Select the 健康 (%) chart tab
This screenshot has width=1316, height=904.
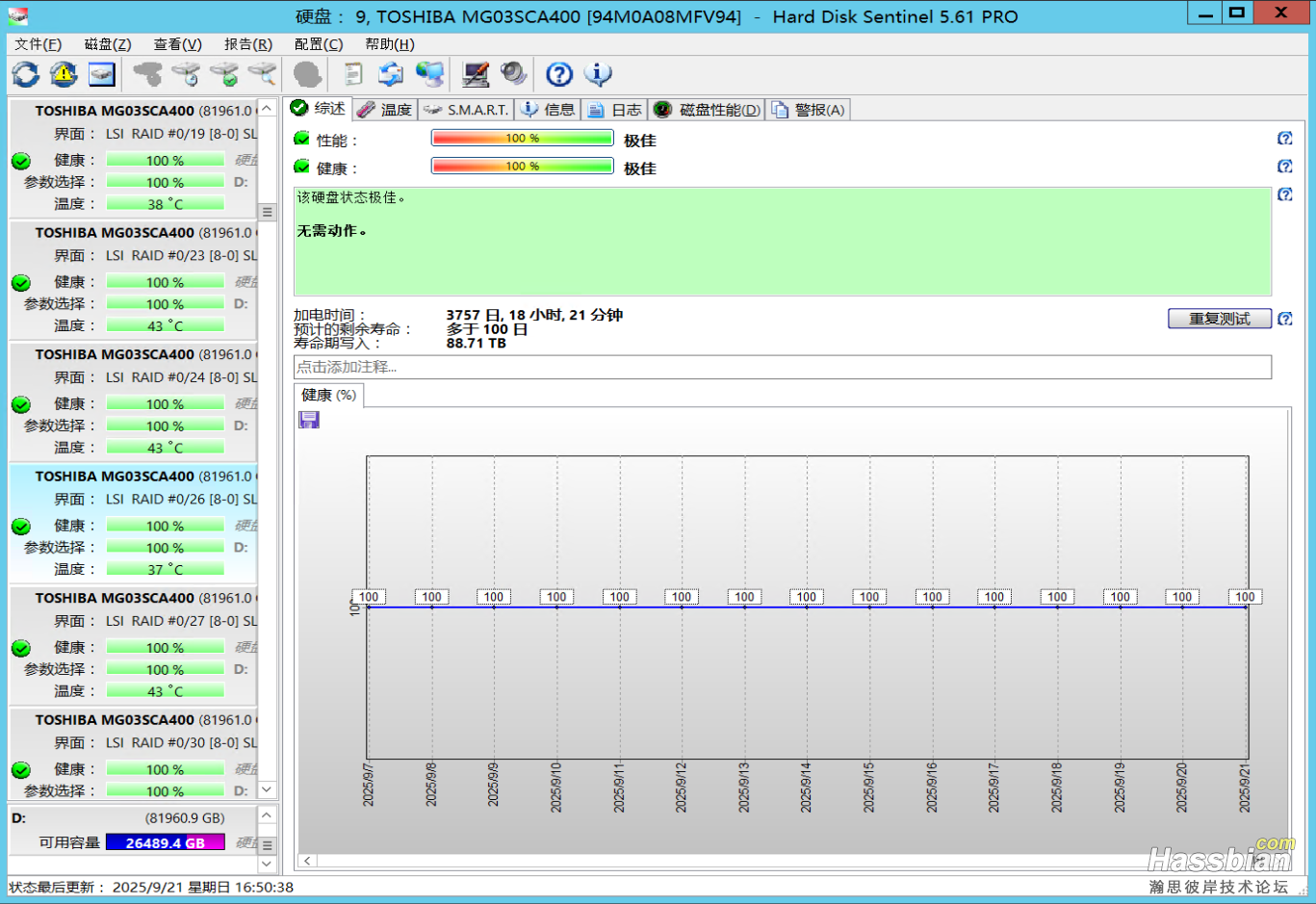click(x=329, y=395)
